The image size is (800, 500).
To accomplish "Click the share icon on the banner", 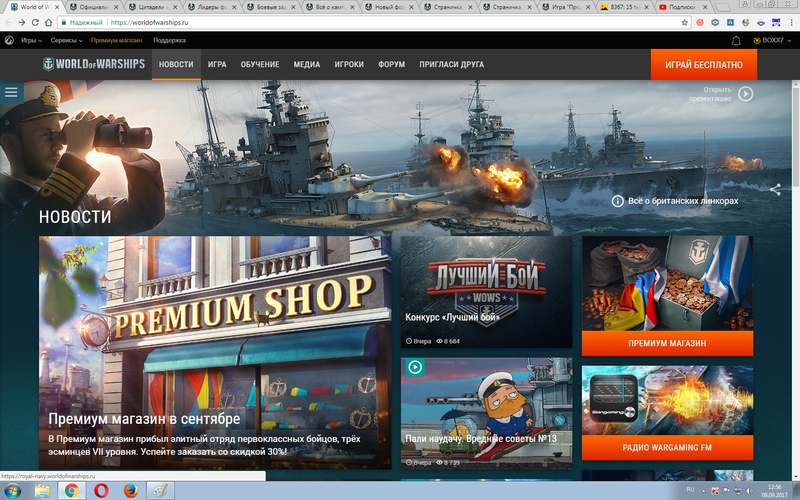I will pyautogui.click(x=775, y=190).
